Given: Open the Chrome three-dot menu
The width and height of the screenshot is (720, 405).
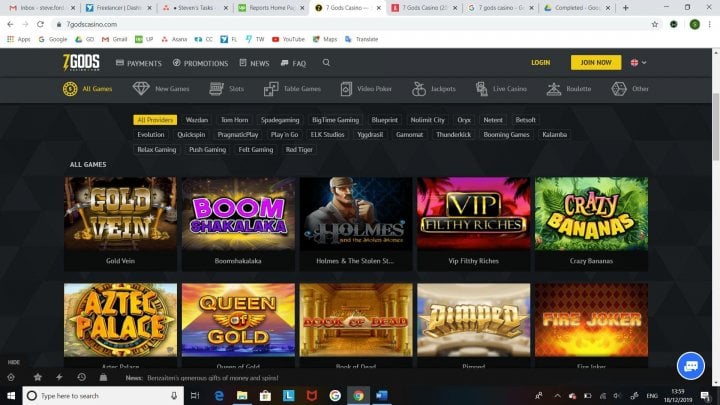Looking at the screenshot, I should pos(711,23).
